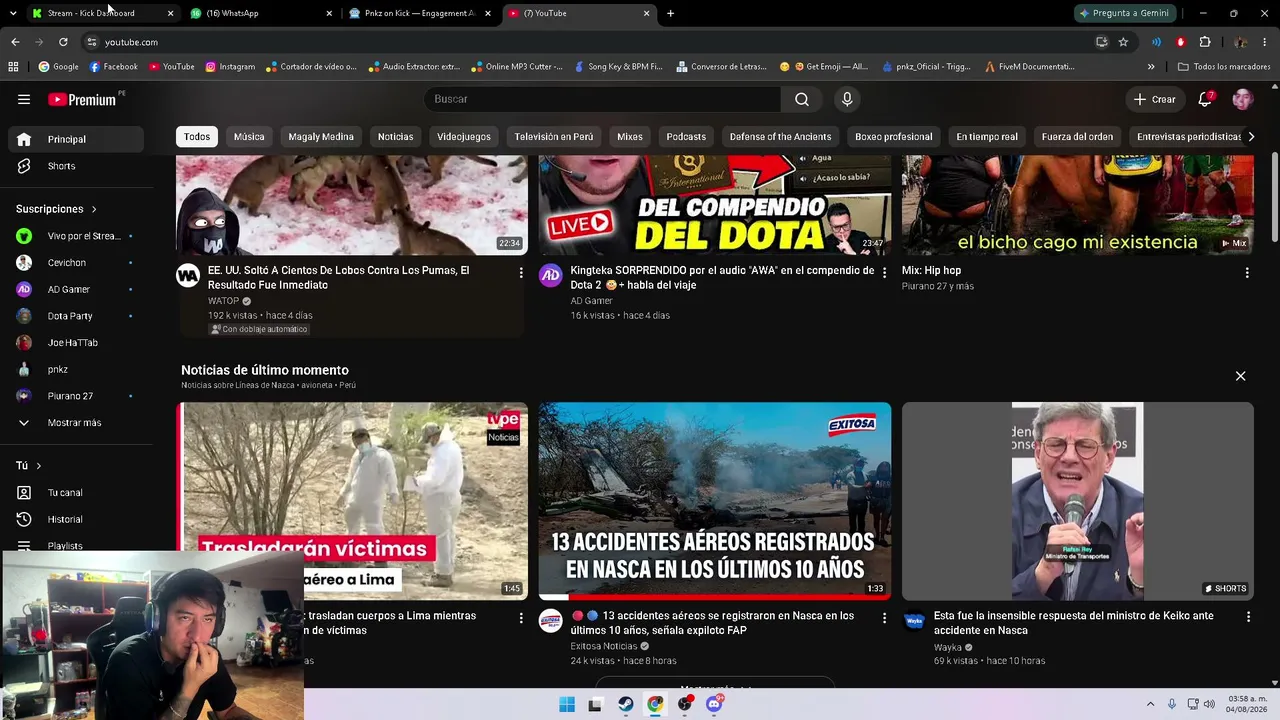1280x720 pixels.
Task: Open Historial in the sidebar
Action: point(76,520)
